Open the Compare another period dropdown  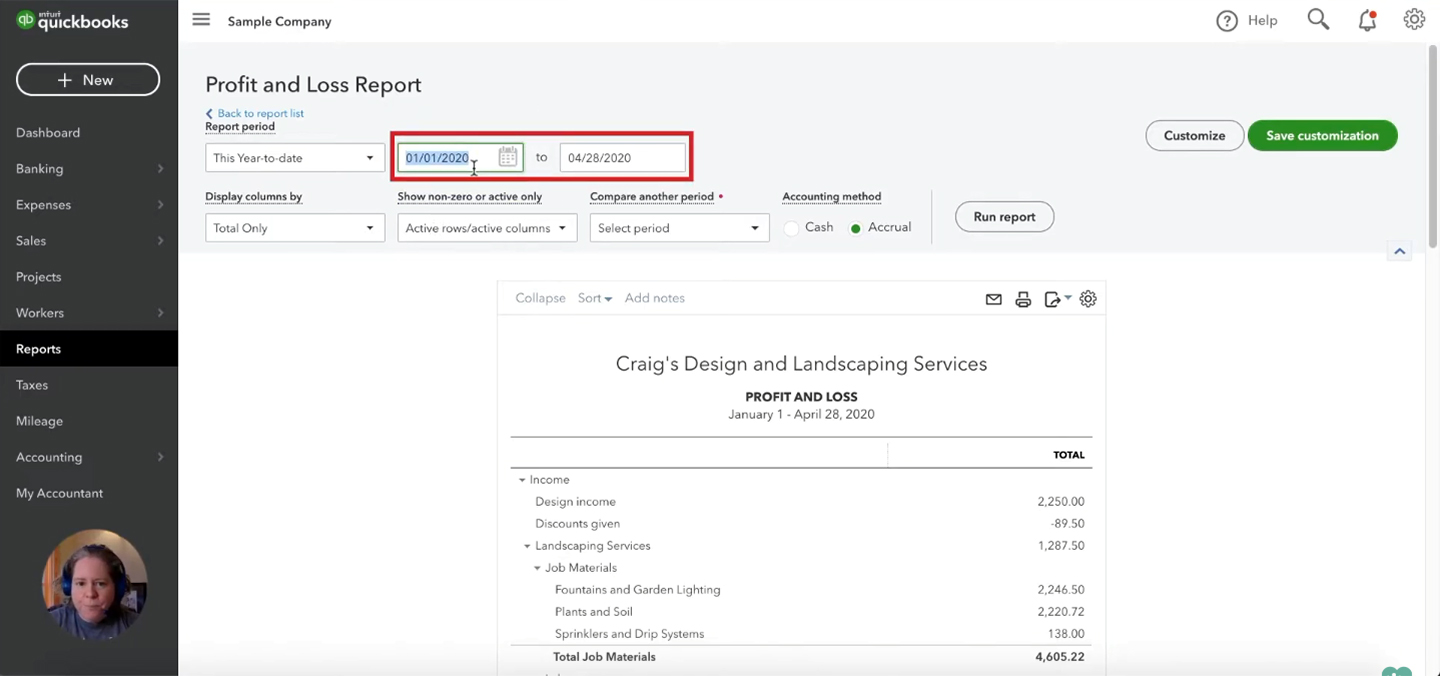point(679,228)
